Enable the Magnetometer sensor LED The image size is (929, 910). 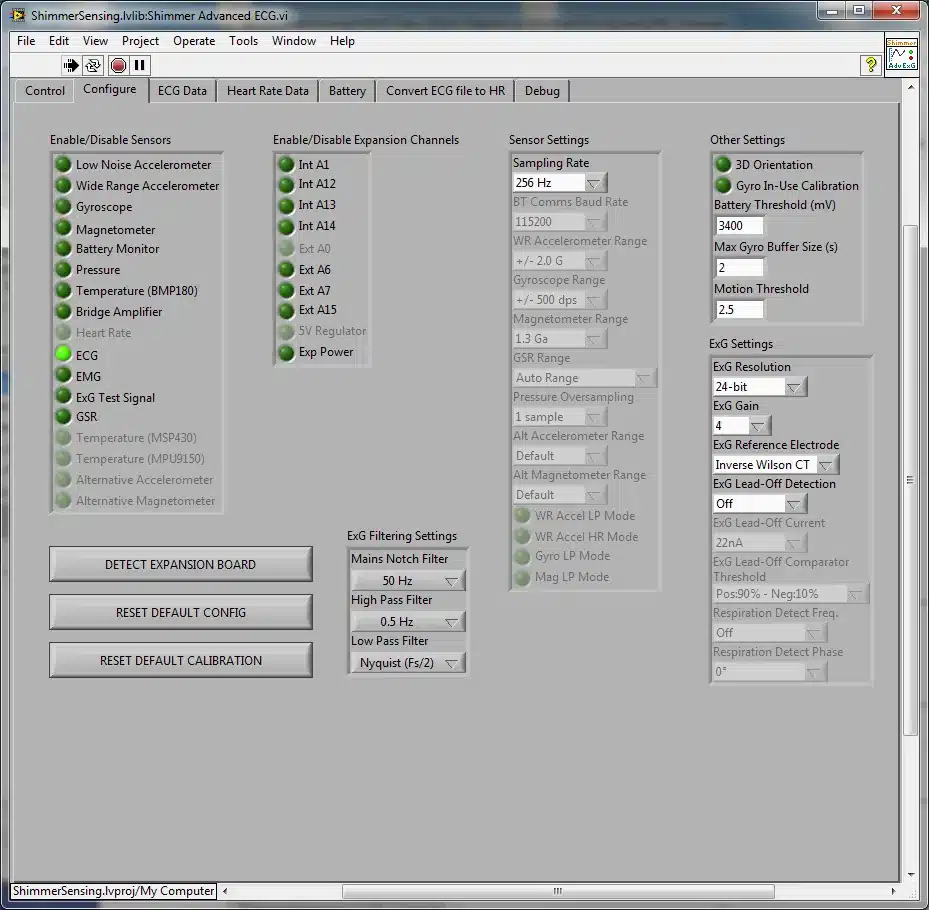[x=63, y=228]
